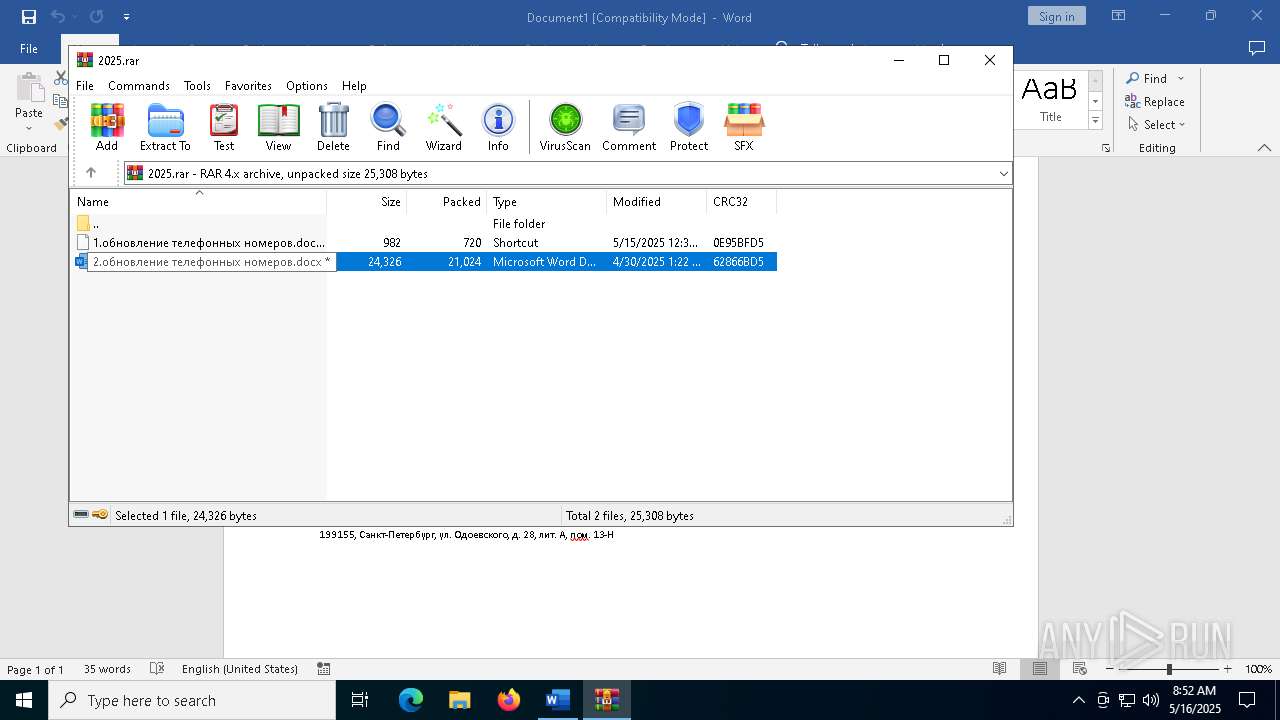This screenshot has height=720, width=1280.
Task: Open Styles pane dialog launcher
Action: (x=1106, y=148)
